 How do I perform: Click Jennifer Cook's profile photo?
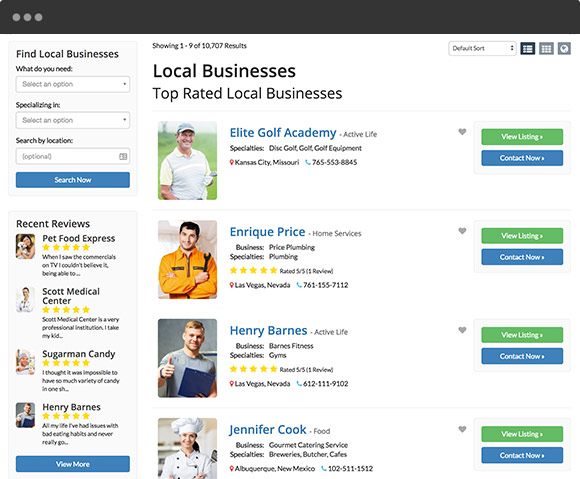click(188, 448)
